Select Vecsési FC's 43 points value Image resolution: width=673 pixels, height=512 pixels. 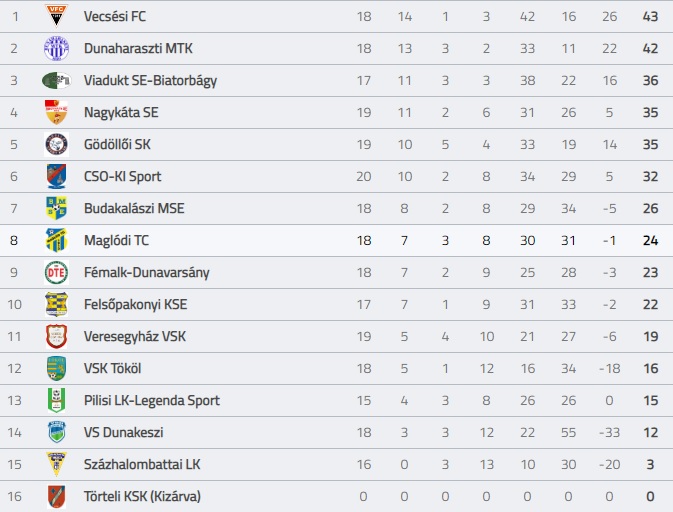point(650,16)
